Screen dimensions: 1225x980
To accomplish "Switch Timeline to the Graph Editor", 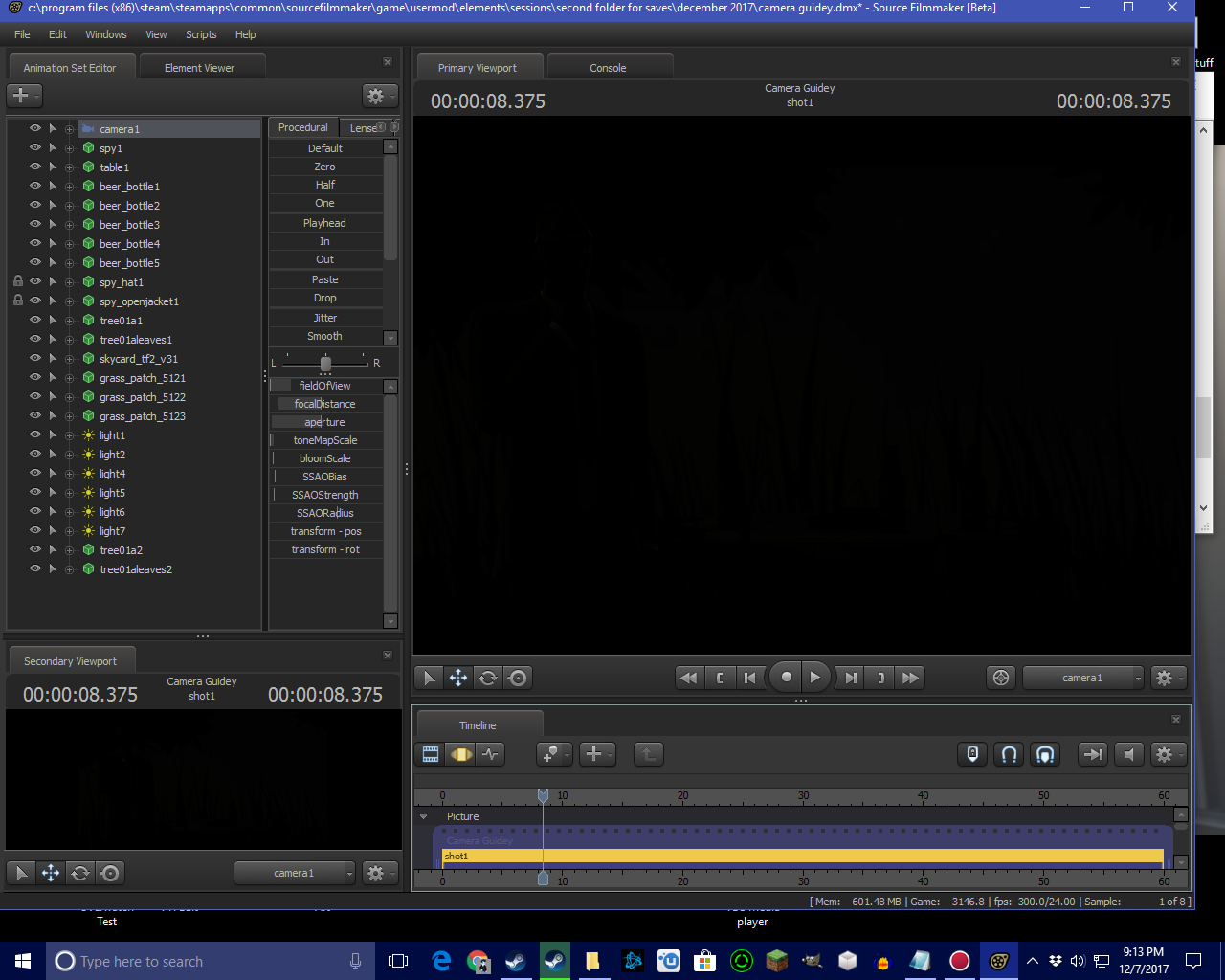I will coord(491,754).
